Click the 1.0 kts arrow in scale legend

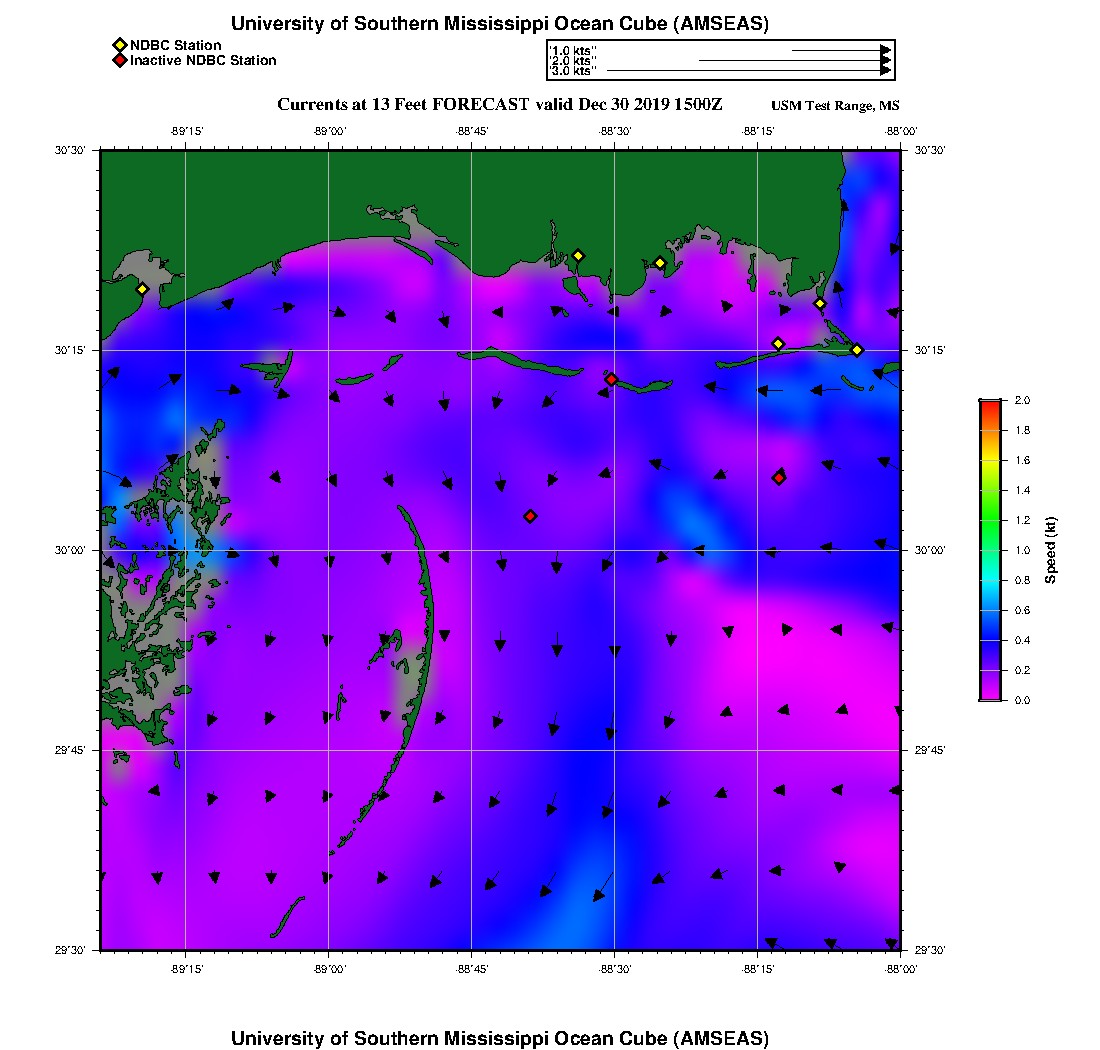coord(840,50)
